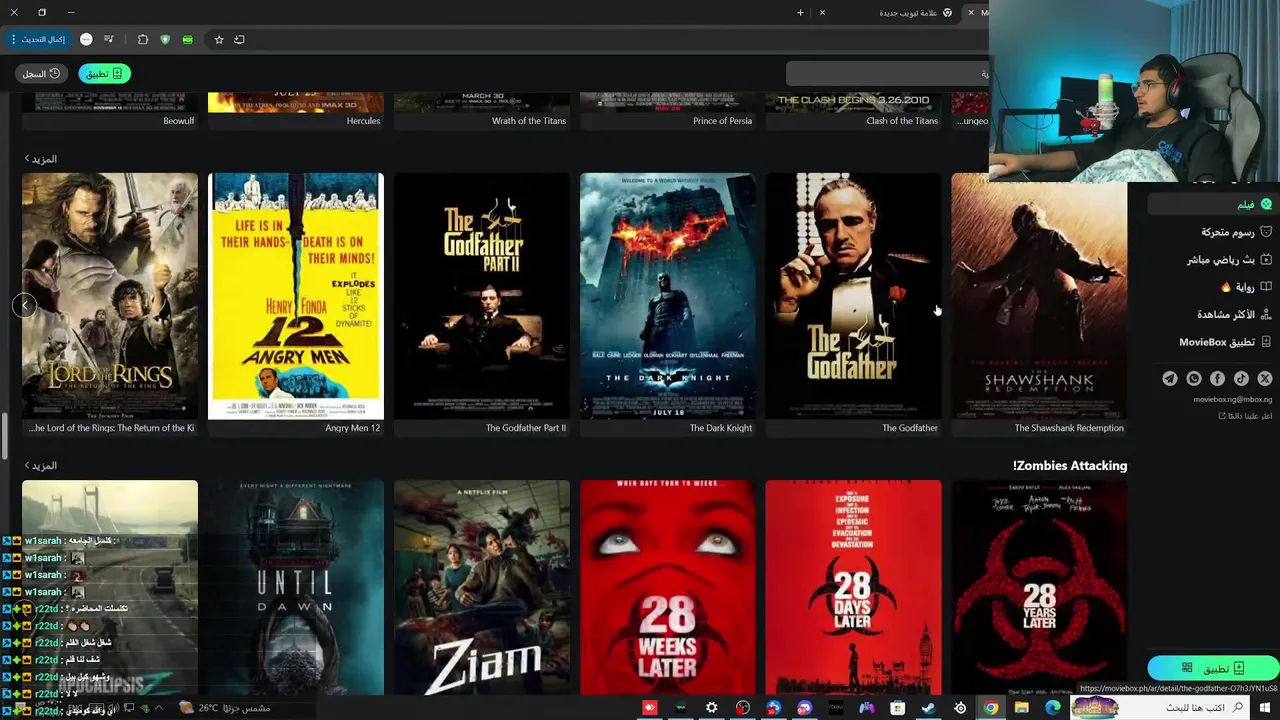Open the Settings gear in the taskbar
The height and width of the screenshot is (720, 1280).
[711, 708]
